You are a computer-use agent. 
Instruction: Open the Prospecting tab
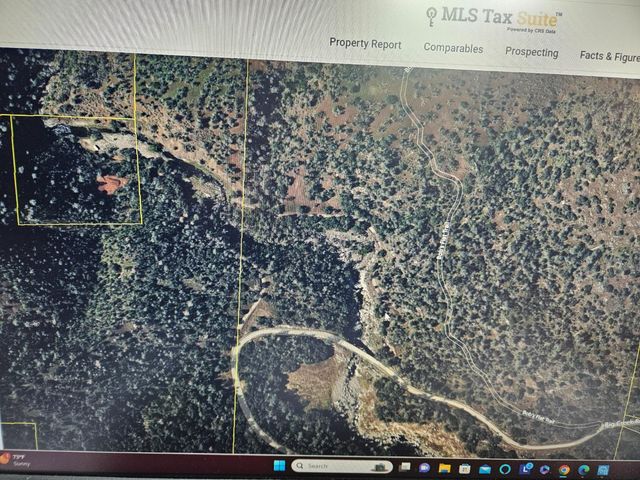(531, 52)
